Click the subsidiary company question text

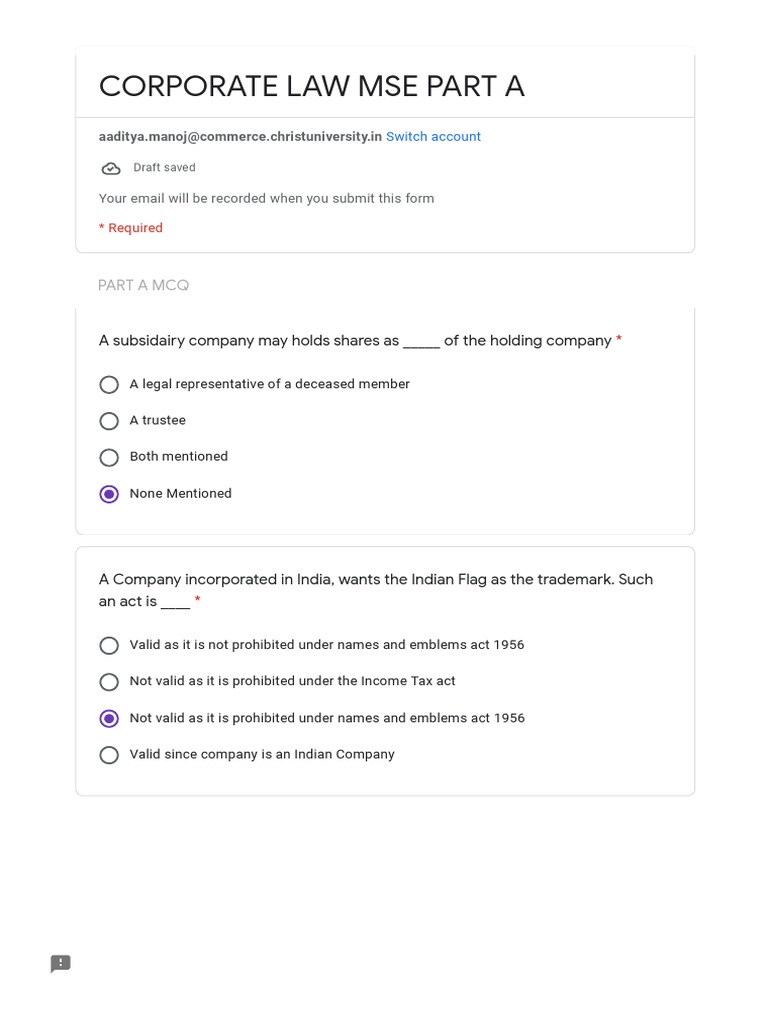(355, 341)
